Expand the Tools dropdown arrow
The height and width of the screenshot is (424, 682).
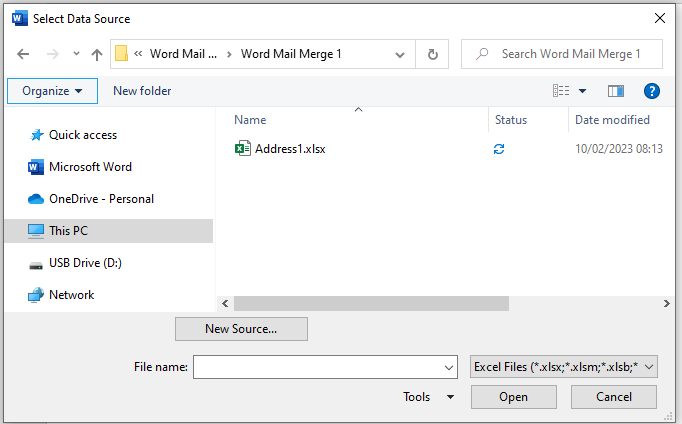(451, 397)
